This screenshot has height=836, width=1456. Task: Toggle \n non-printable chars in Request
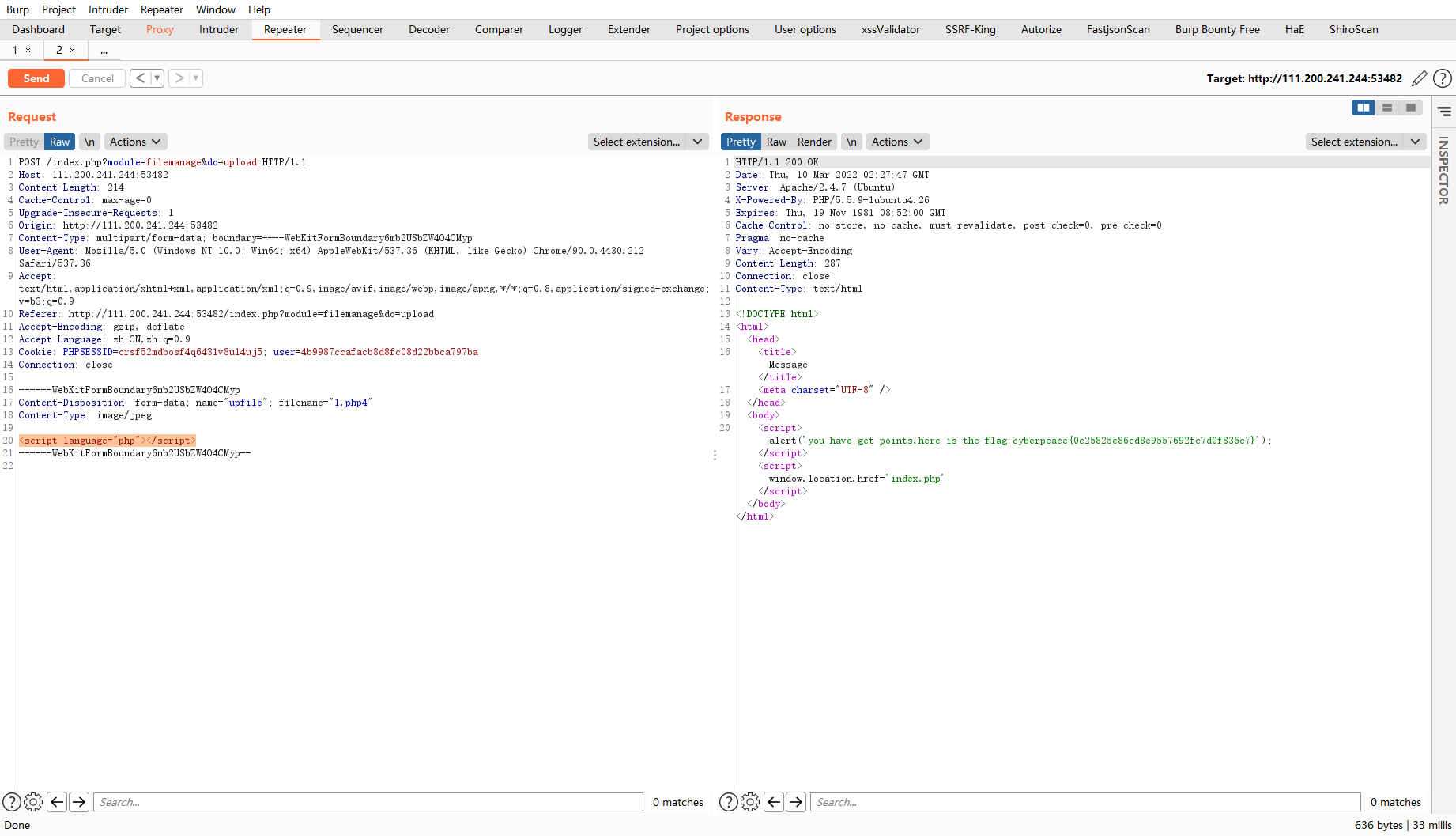90,142
